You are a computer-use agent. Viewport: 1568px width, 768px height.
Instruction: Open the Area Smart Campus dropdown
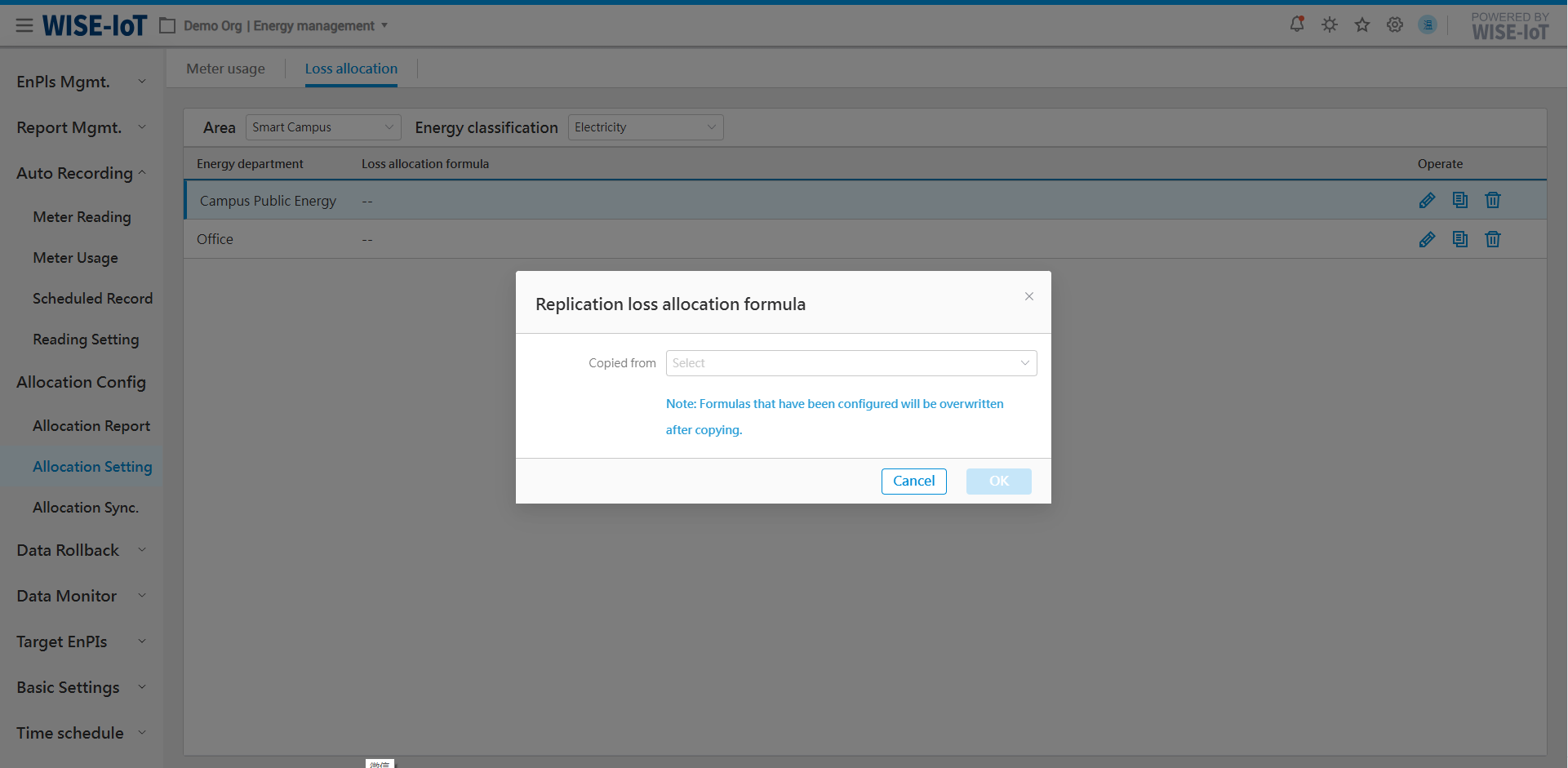point(322,127)
